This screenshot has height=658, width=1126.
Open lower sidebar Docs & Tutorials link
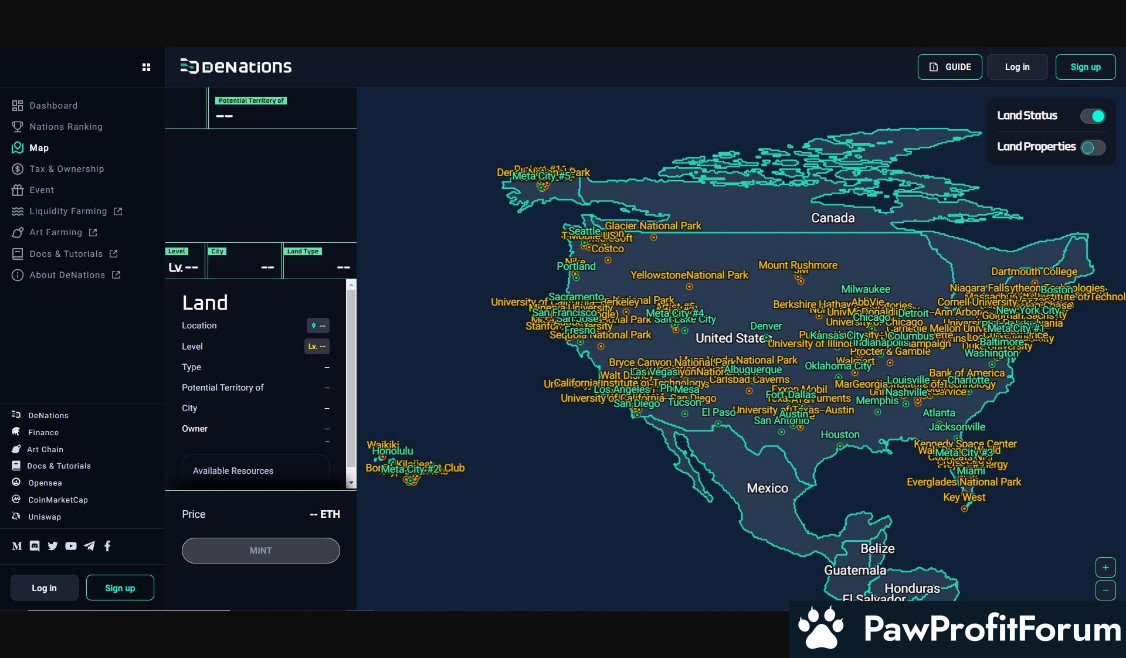click(x=51, y=465)
